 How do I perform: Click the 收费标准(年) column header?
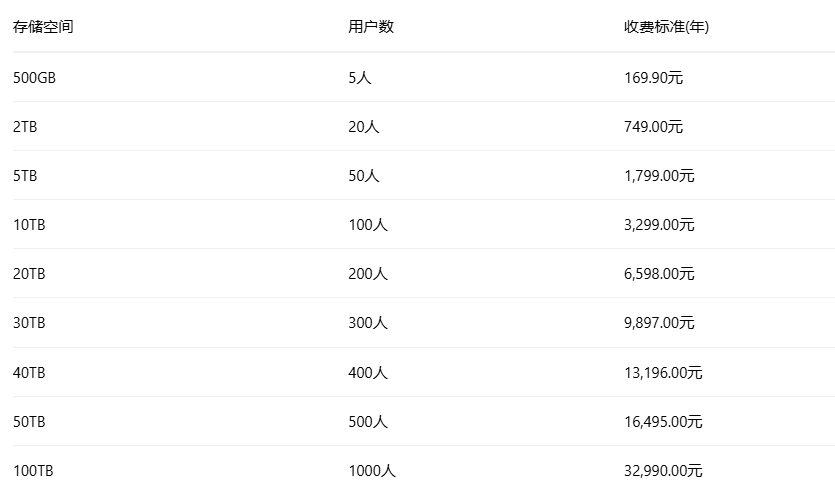pos(666,27)
